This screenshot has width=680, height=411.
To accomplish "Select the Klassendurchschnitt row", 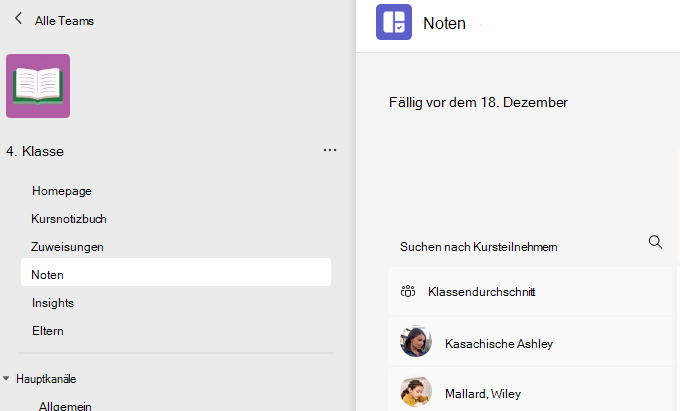I will pyautogui.click(x=530, y=291).
